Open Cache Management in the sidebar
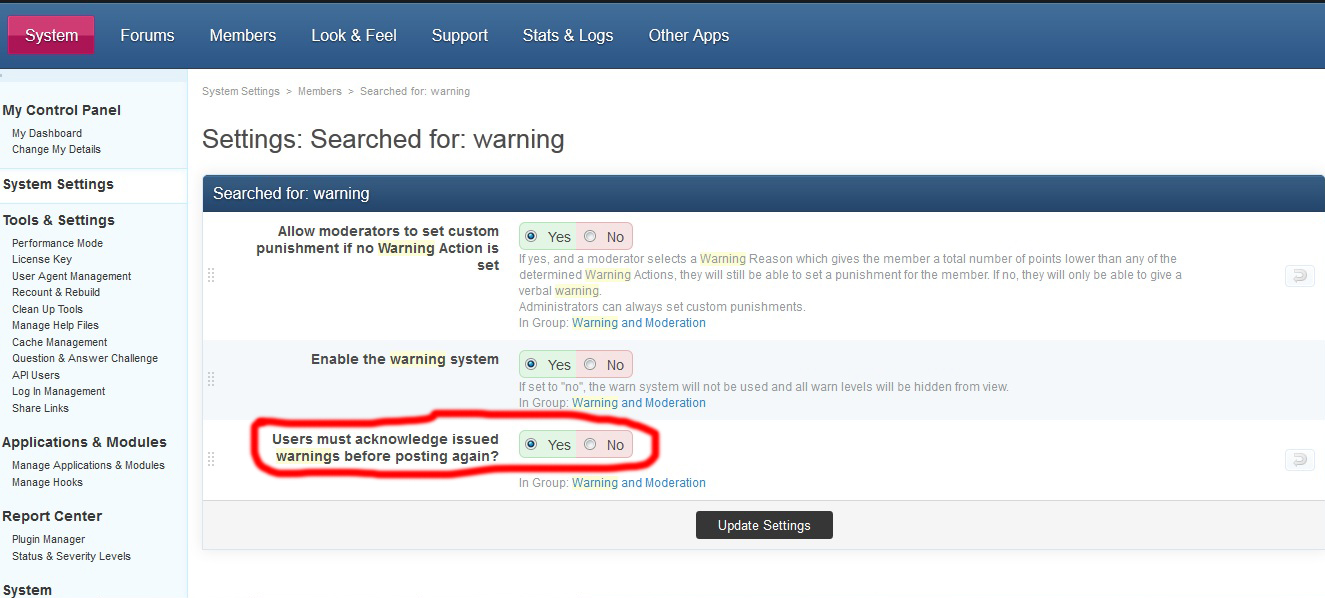 (x=59, y=342)
